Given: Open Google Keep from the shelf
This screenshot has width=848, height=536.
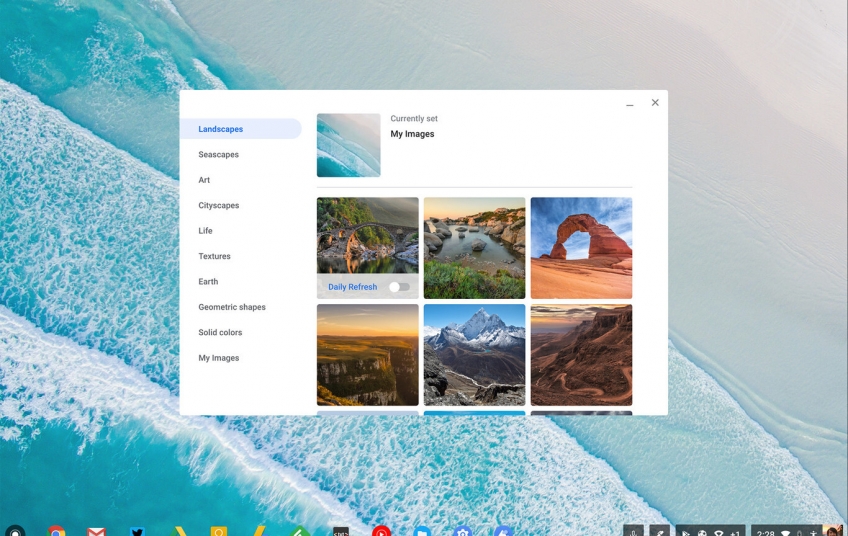Looking at the screenshot, I should point(219,532).
